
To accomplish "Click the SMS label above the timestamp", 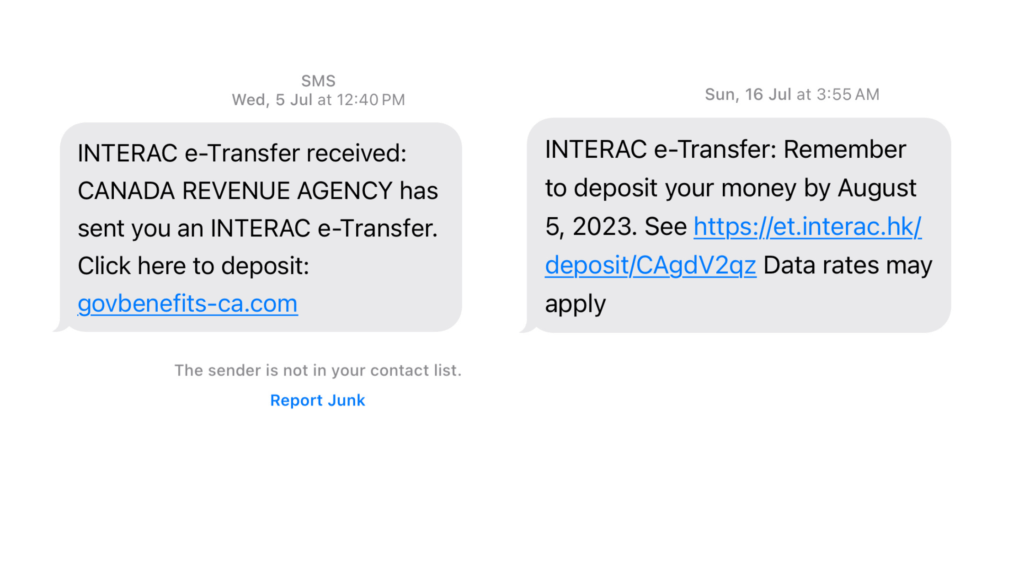I will pos(318,81).
